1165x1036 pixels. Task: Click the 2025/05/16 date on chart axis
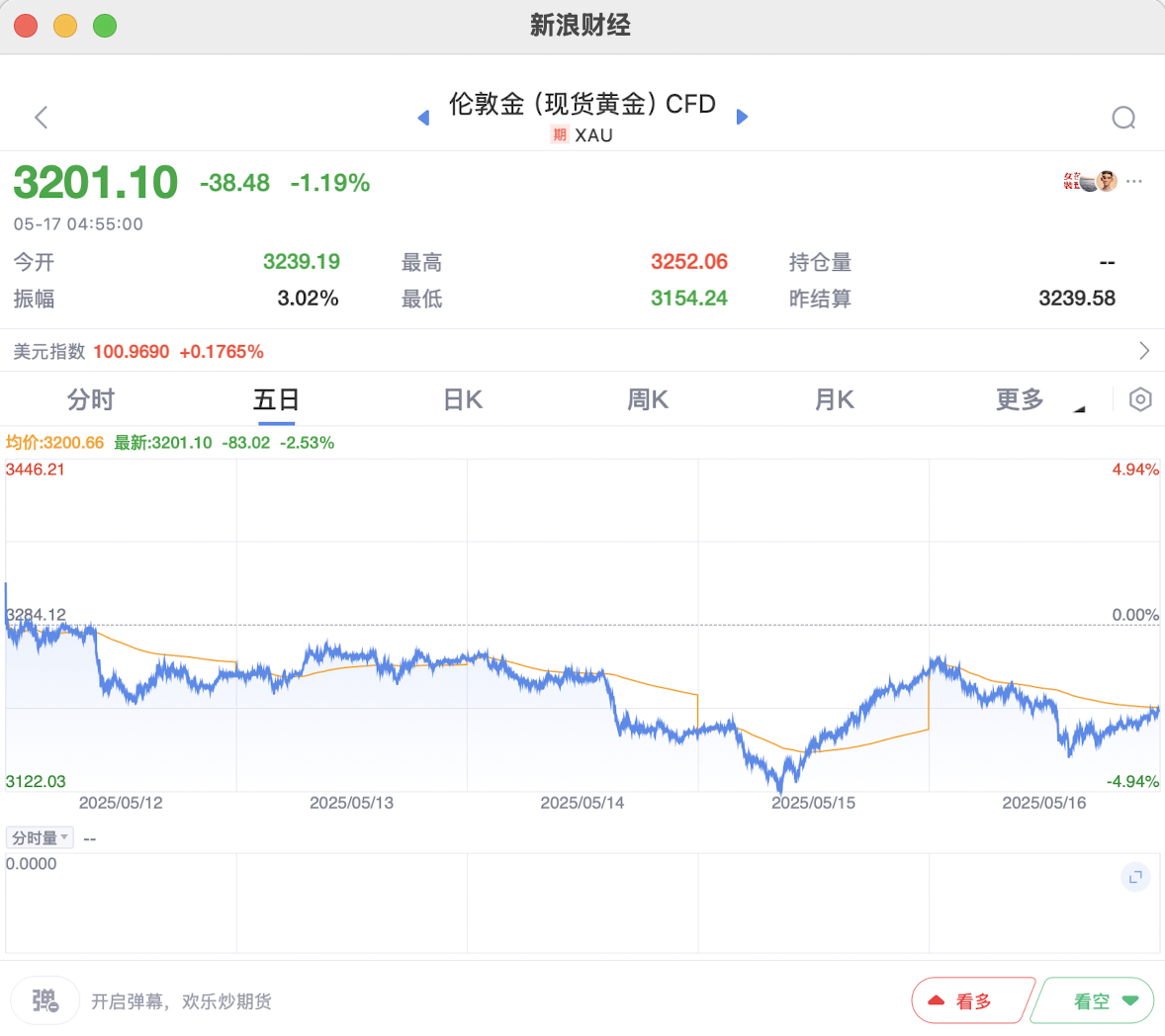1044,803
